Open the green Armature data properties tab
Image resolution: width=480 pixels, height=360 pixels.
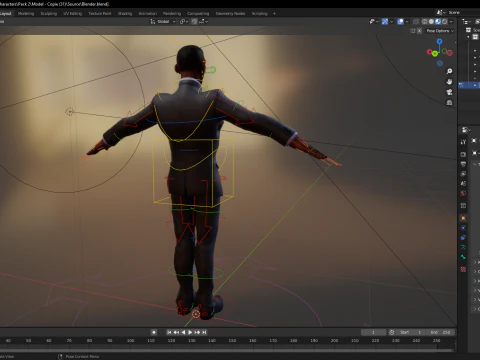[463, 247]
